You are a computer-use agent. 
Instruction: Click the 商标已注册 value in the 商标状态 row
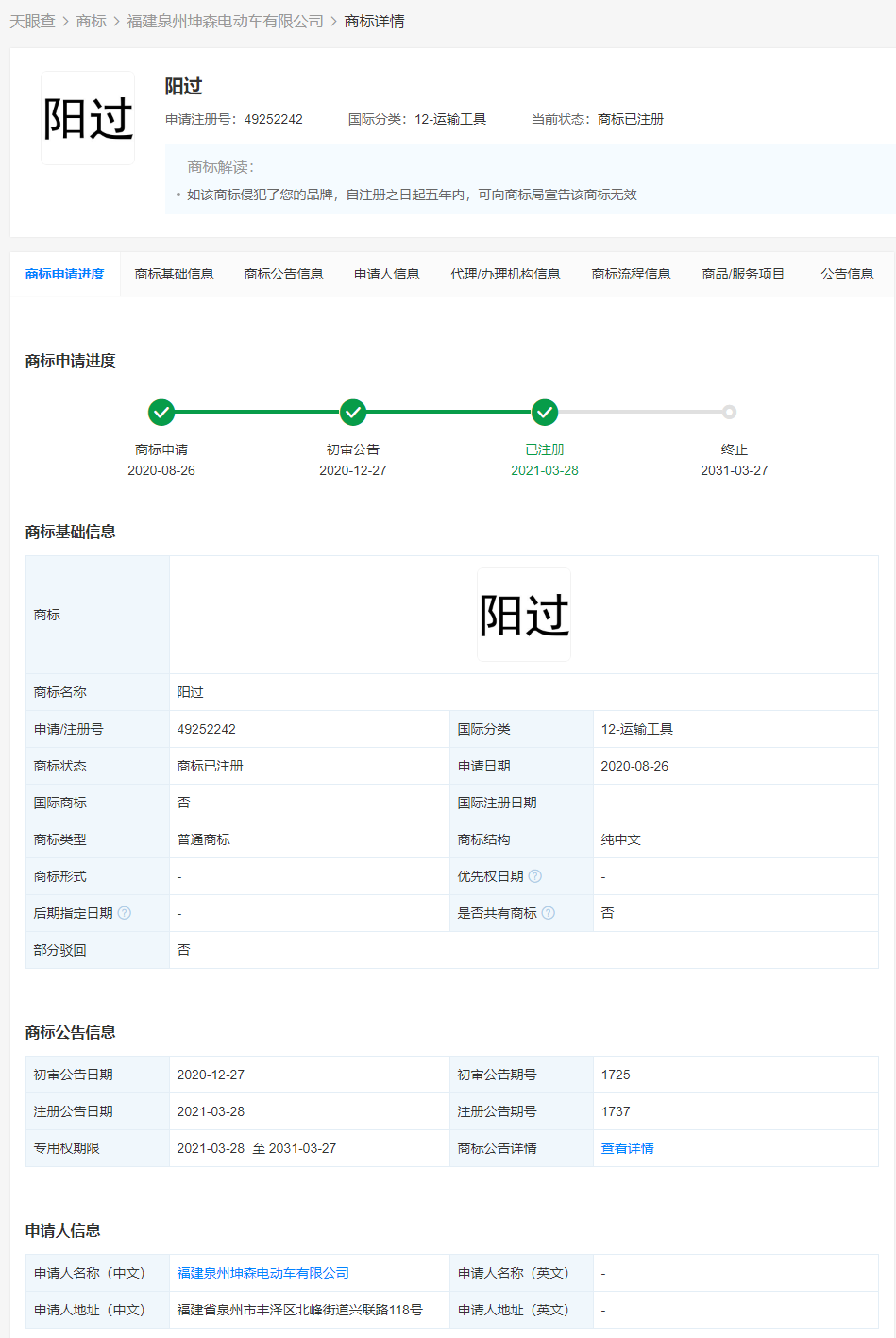point(211,766)
